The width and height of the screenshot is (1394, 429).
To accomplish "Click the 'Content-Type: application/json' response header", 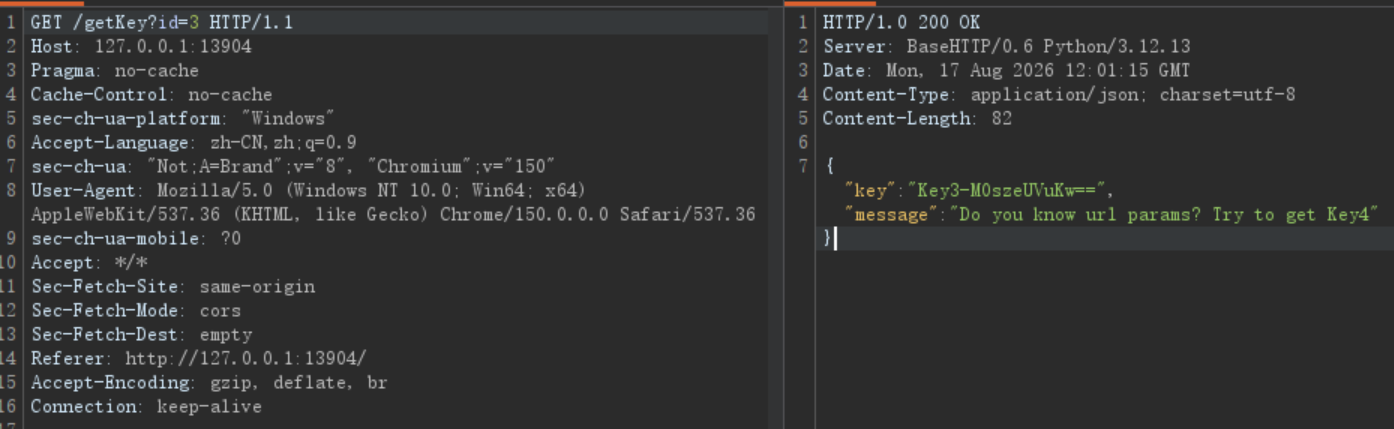I will [1059, 94].
